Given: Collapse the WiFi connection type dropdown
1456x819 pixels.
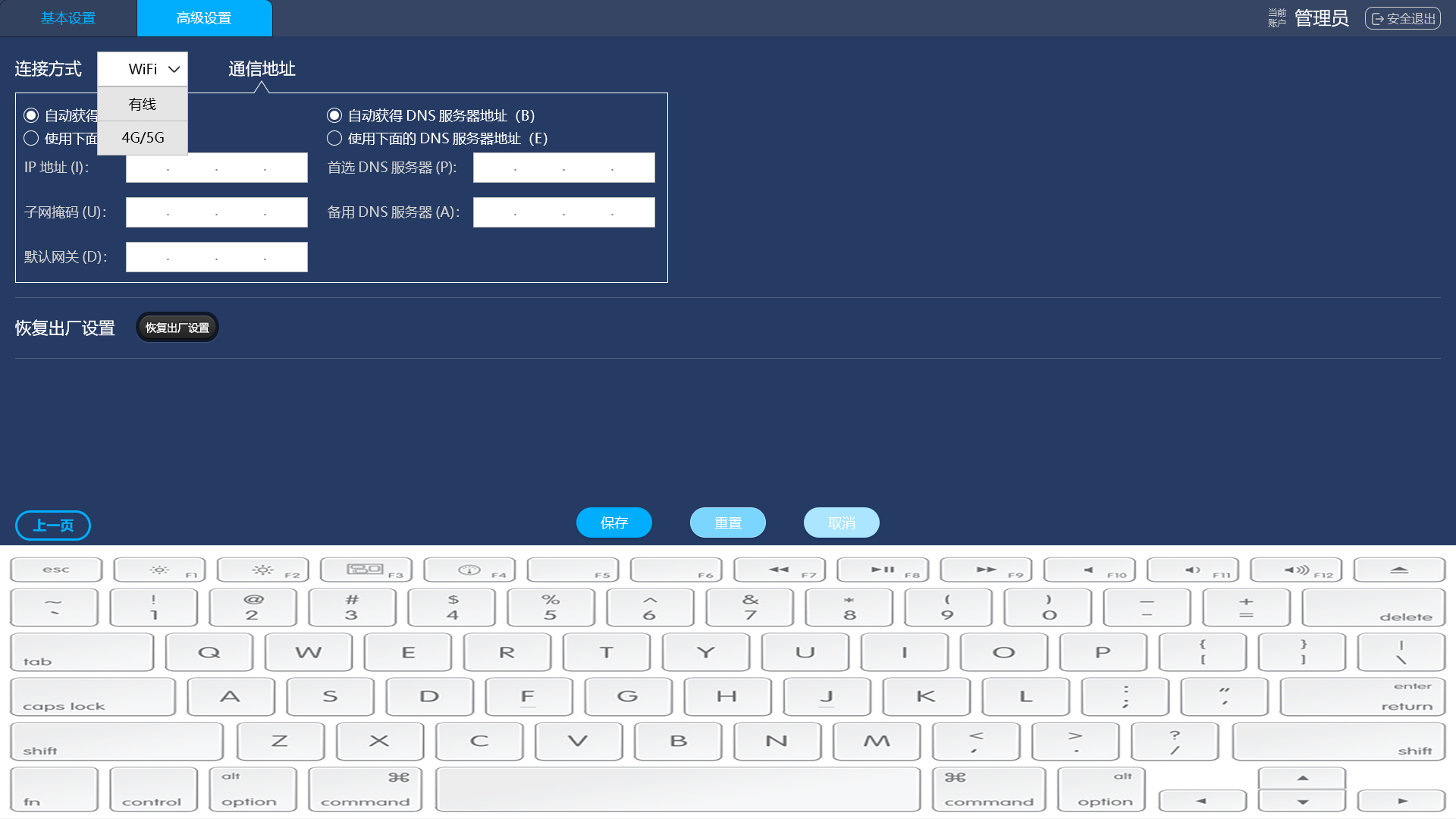Looking at the screenshot, I should pos(143,69).
